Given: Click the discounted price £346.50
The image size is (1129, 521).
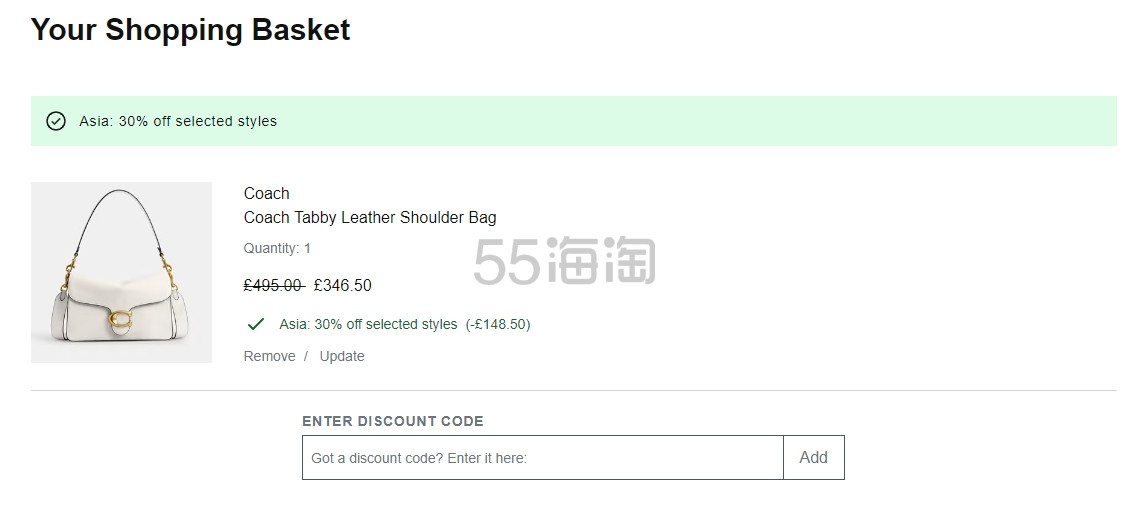Looking at the screenshot, I should point(343,286).
